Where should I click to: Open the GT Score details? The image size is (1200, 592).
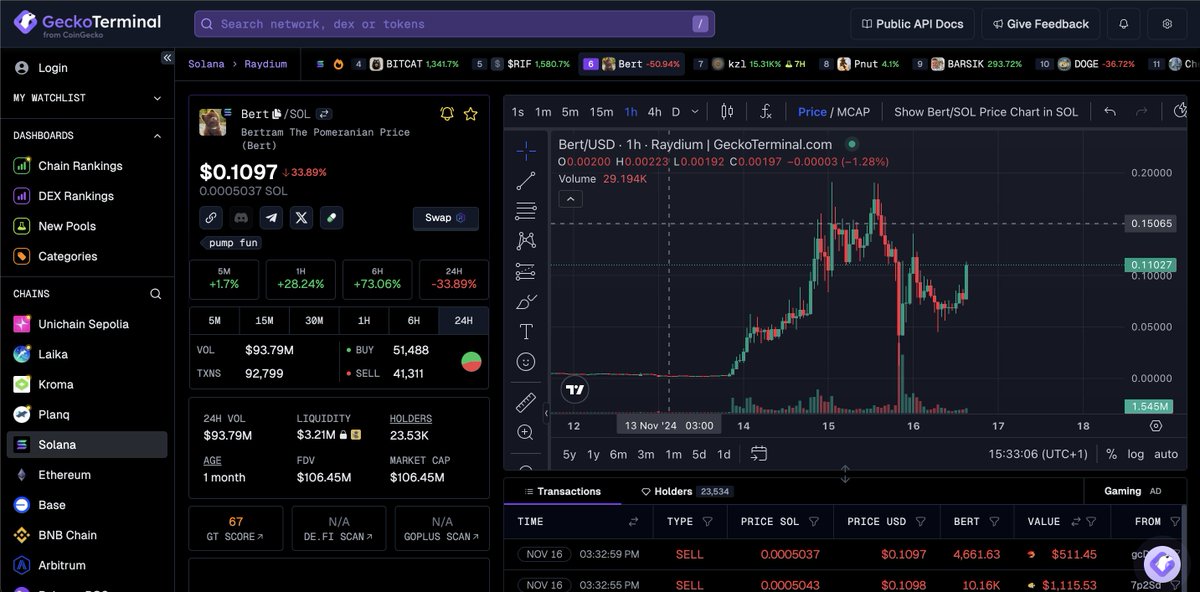coord(236,529)
